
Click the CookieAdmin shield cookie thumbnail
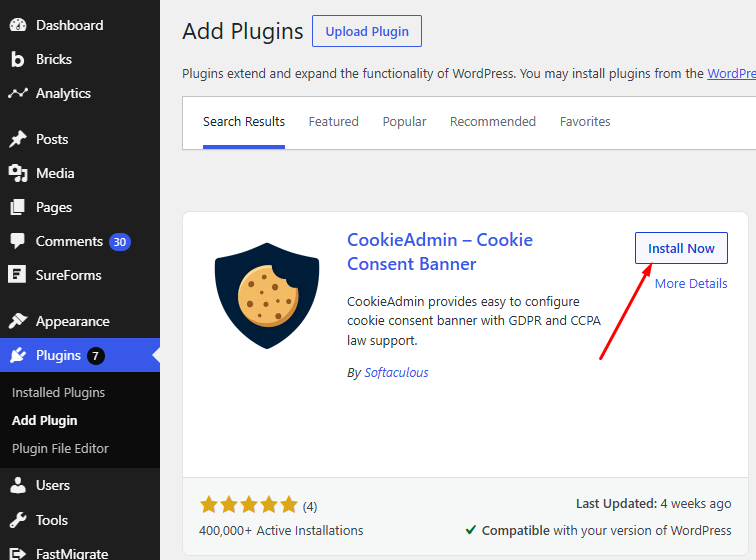point(267,296)
